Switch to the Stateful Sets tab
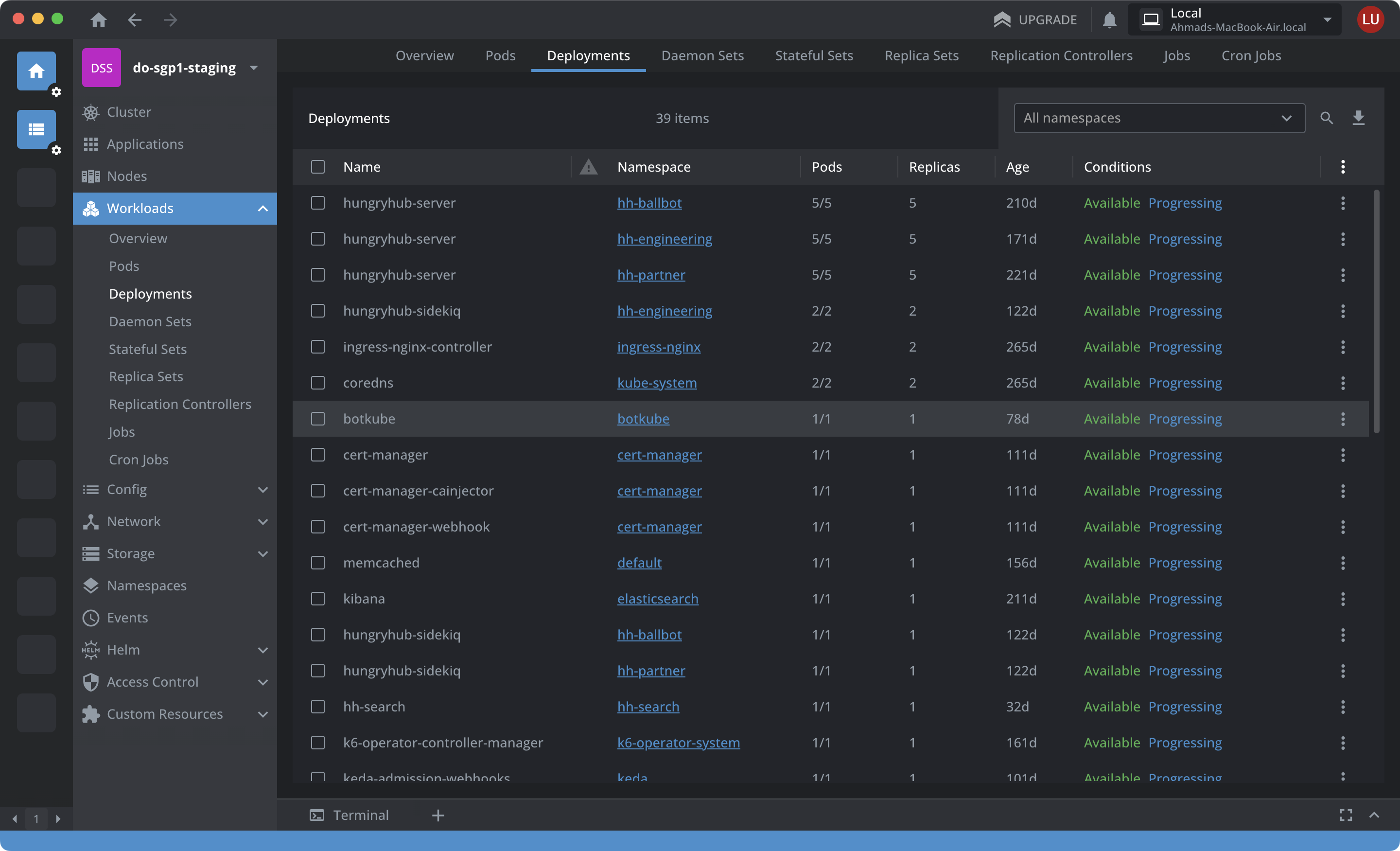 point(814,56)
